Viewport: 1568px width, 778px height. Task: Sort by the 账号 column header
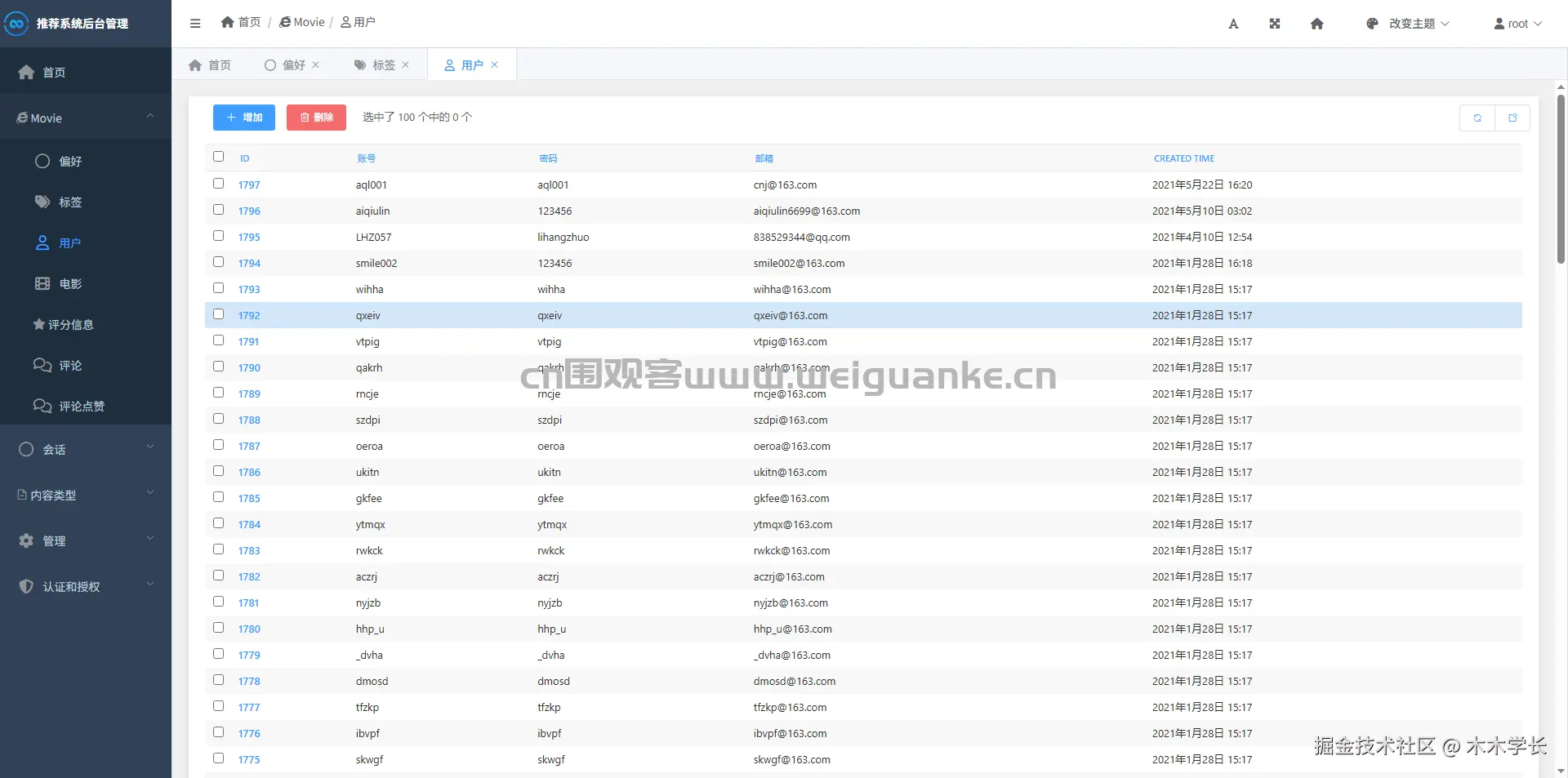(x=366, y=158)
